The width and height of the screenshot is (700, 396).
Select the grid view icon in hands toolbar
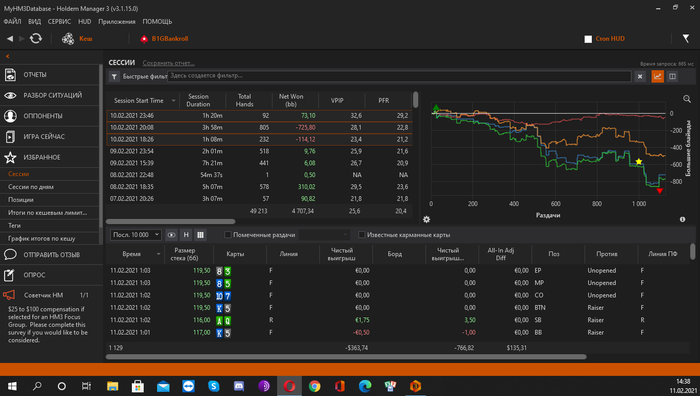(x=200, y=235)
